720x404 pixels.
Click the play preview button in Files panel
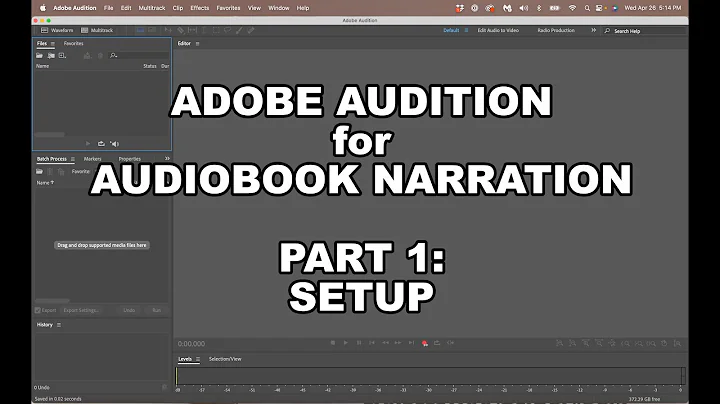point(88,144)
